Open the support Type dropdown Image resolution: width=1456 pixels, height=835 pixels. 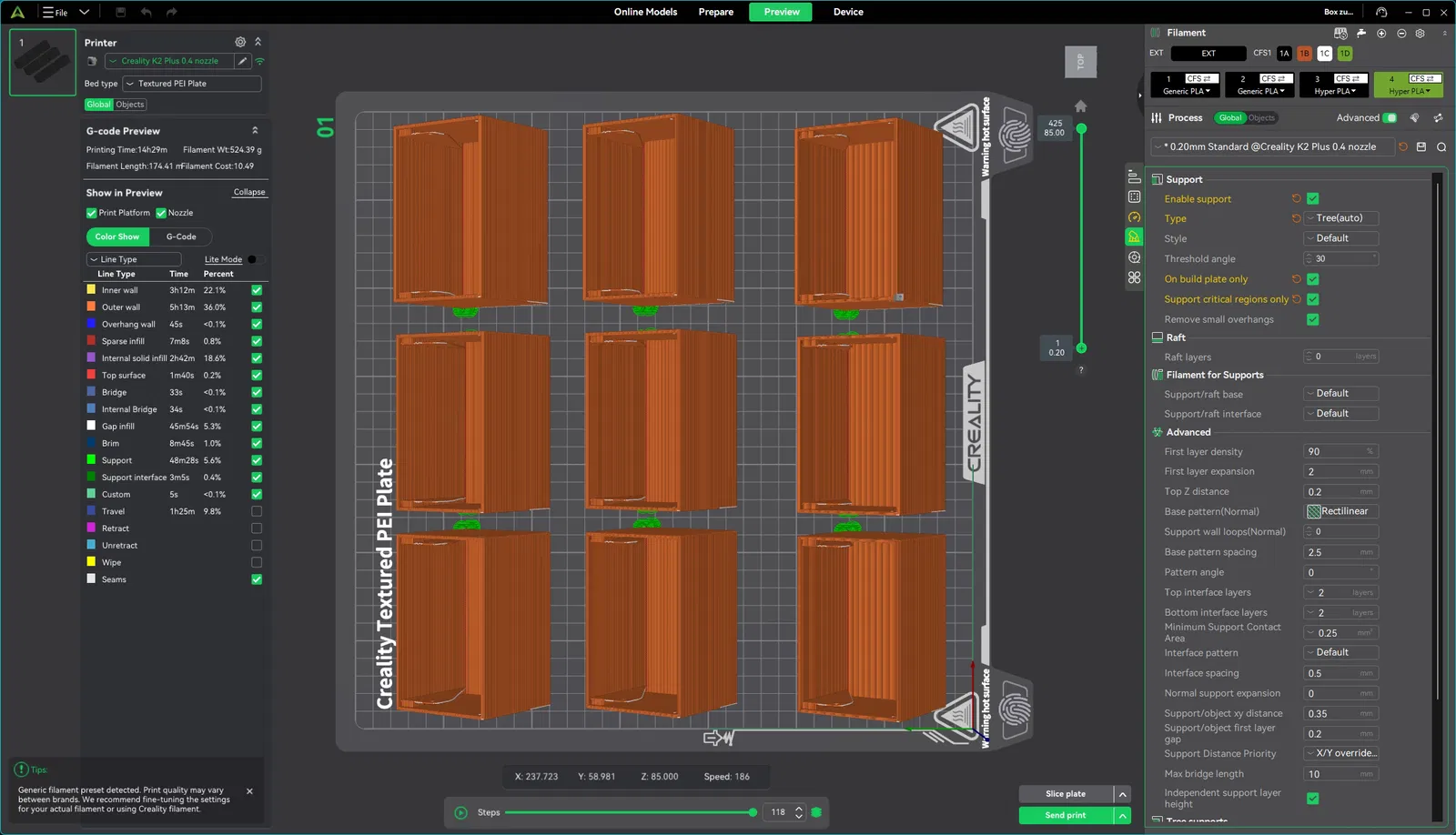(x=1341, y=218)
